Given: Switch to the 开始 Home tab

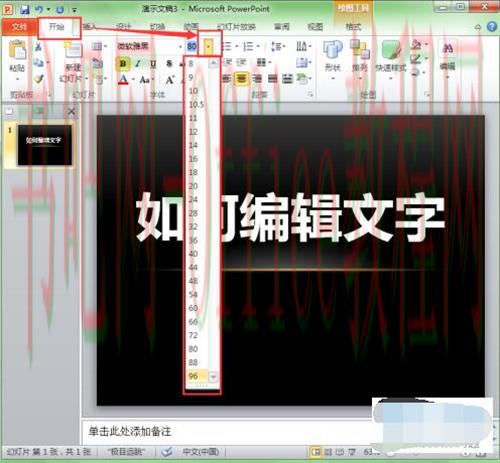Looking at the screenshot, I should tap(57, 26).
